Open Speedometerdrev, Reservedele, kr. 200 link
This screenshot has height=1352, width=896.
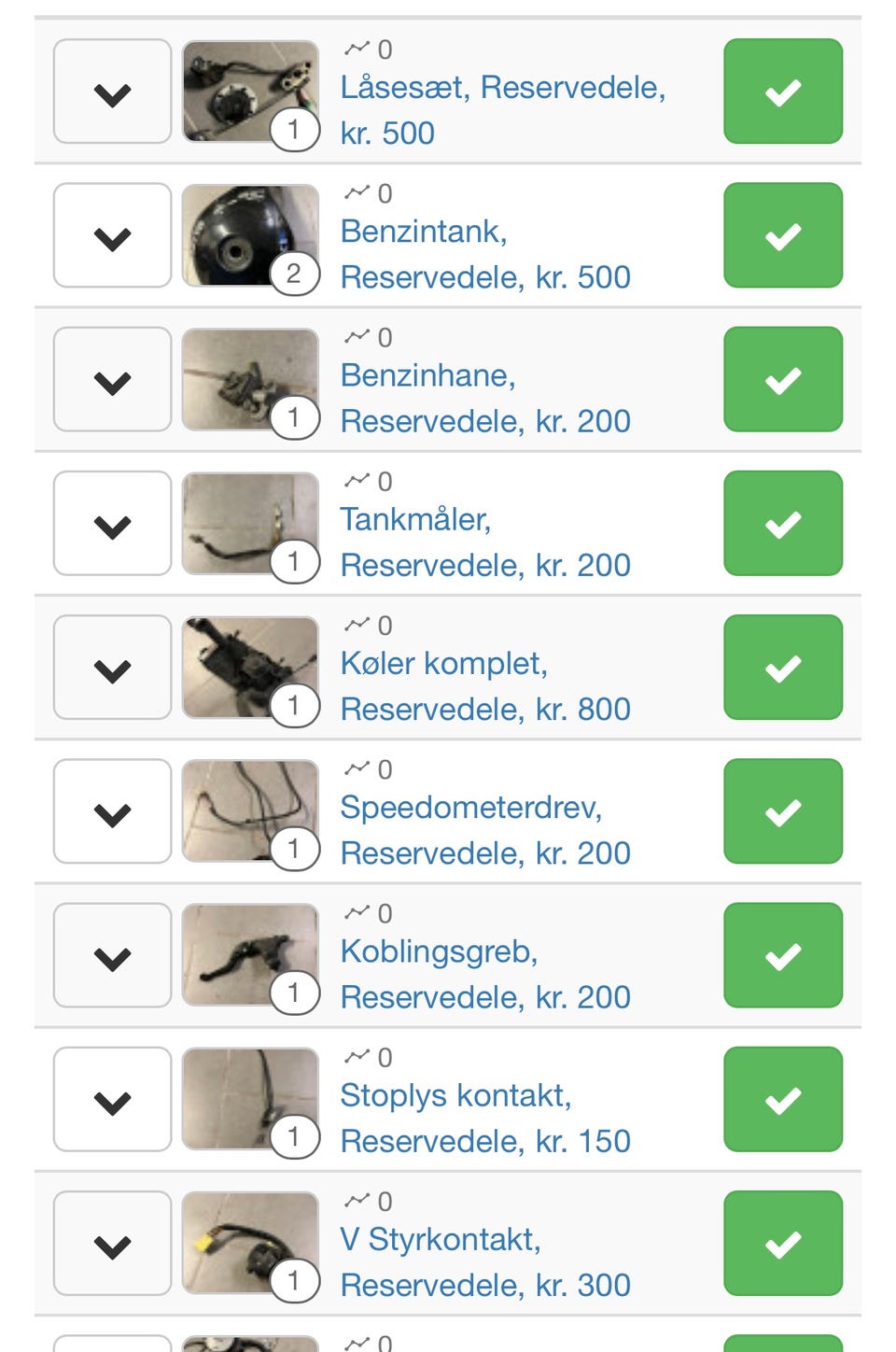(484, 830)
